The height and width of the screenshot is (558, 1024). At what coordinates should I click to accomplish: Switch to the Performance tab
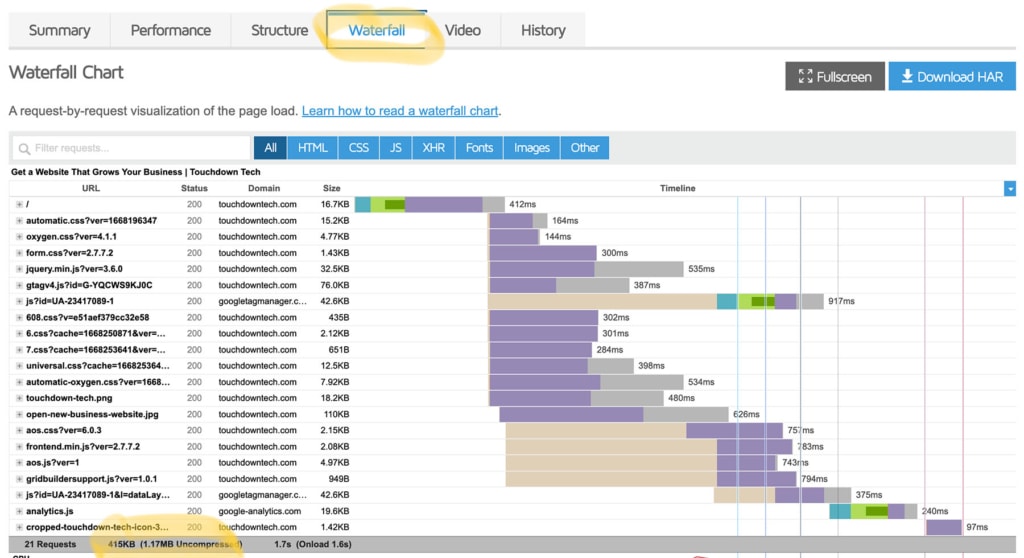click(170, 30)
